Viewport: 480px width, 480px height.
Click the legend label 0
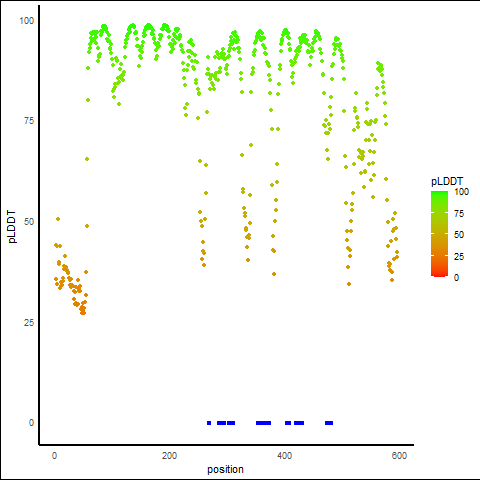click(456, 278)
